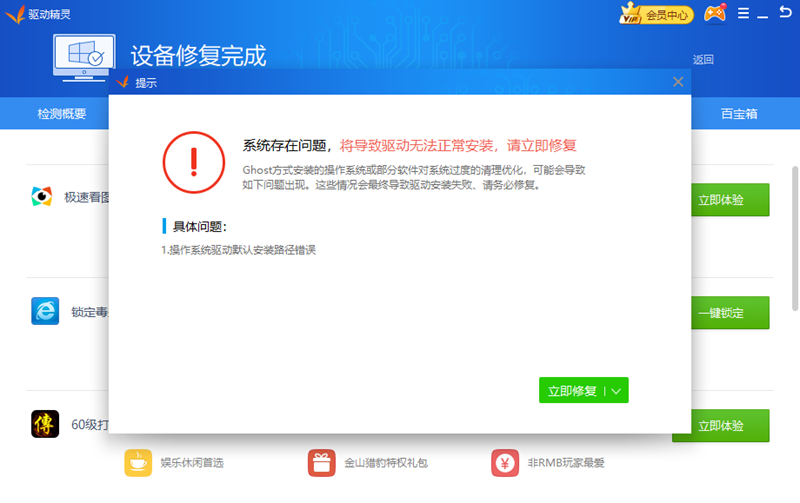800x503 pixels.
Task: Close the 提示 dialog
Action: [678, 82]
